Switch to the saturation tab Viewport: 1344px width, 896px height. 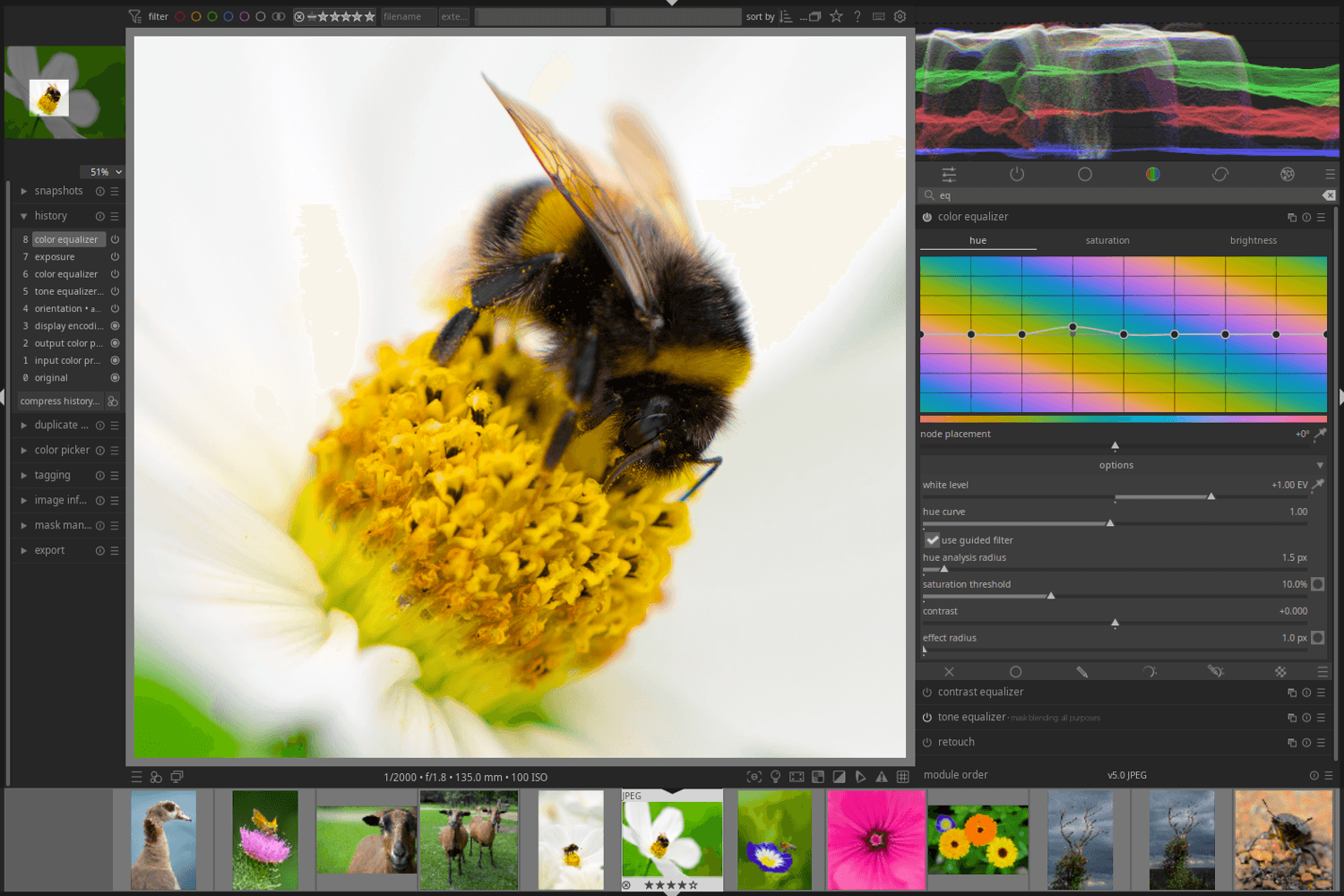click(1107, 240)
